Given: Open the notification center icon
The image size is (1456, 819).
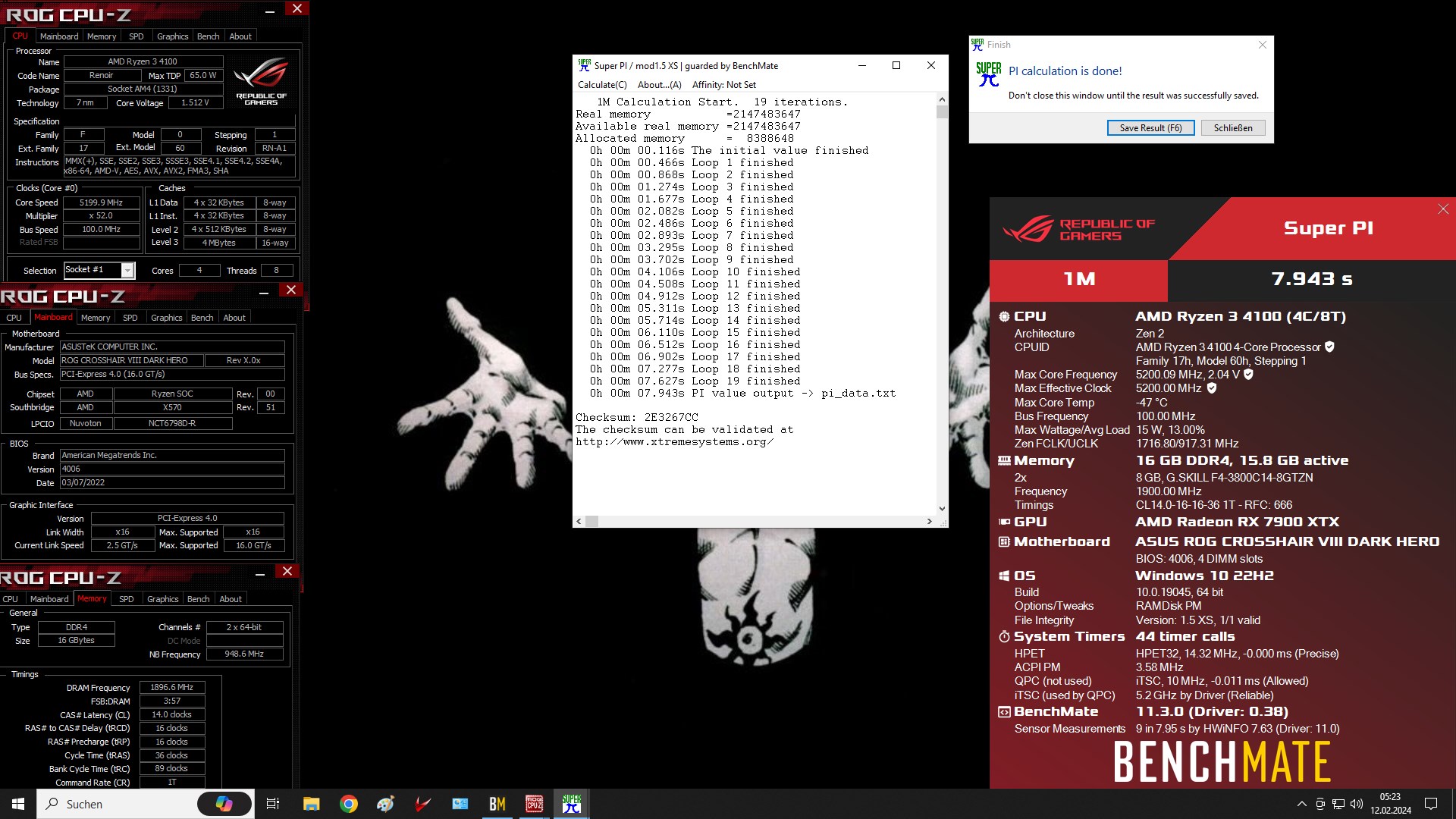Looking at the screenshot, I should pos(1431,804).
